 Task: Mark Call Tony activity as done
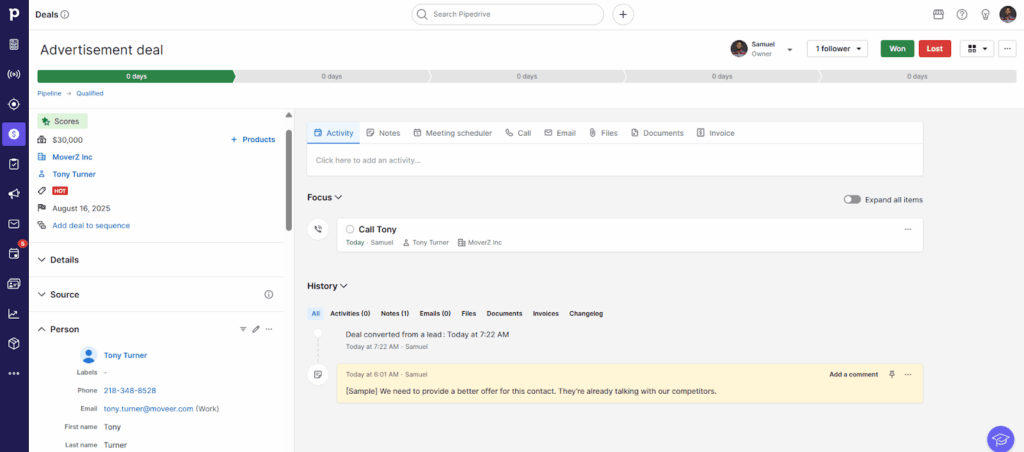pyautogui.click(x=350, y=230)
